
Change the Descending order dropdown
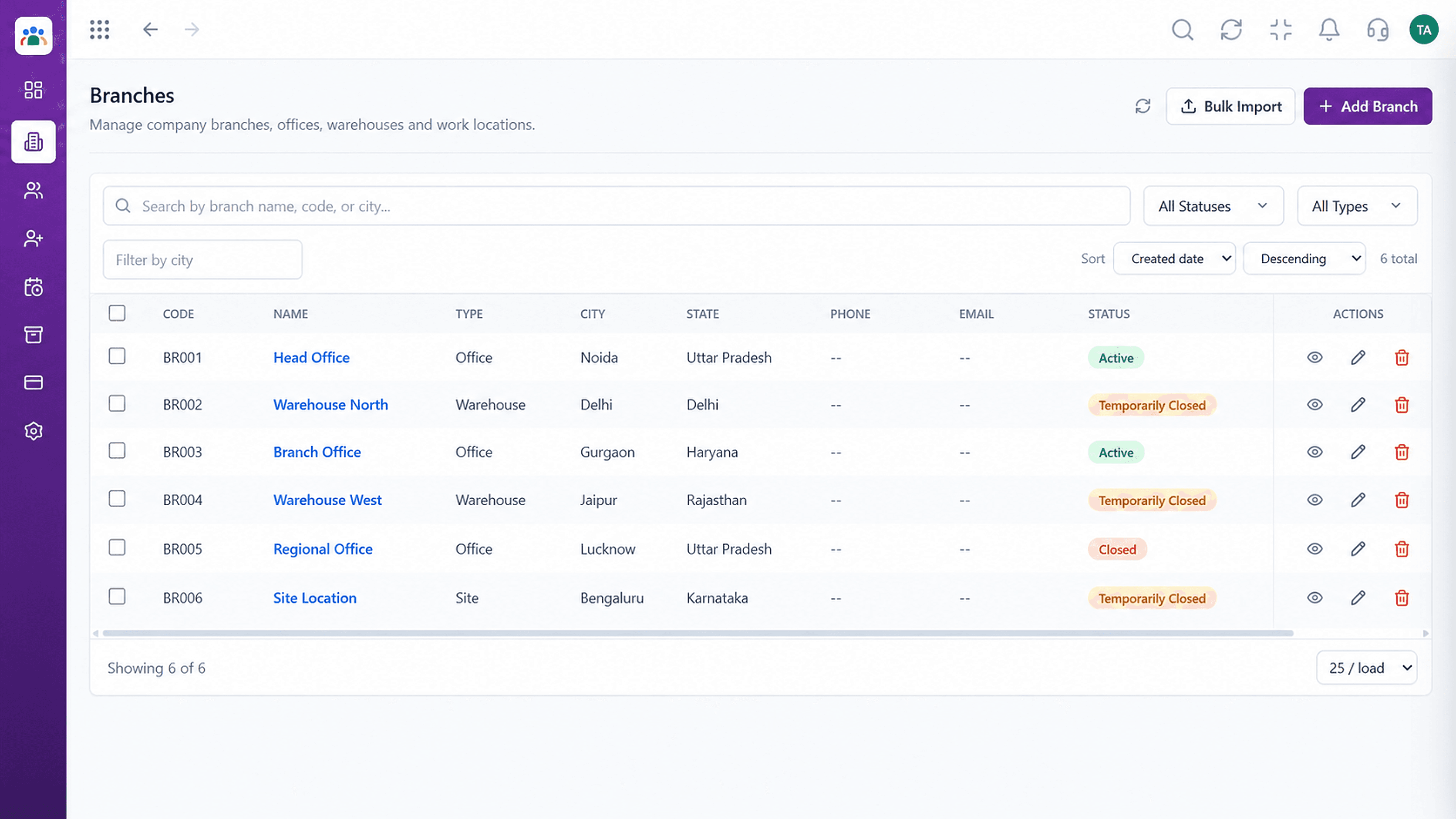pos(1304,258)
